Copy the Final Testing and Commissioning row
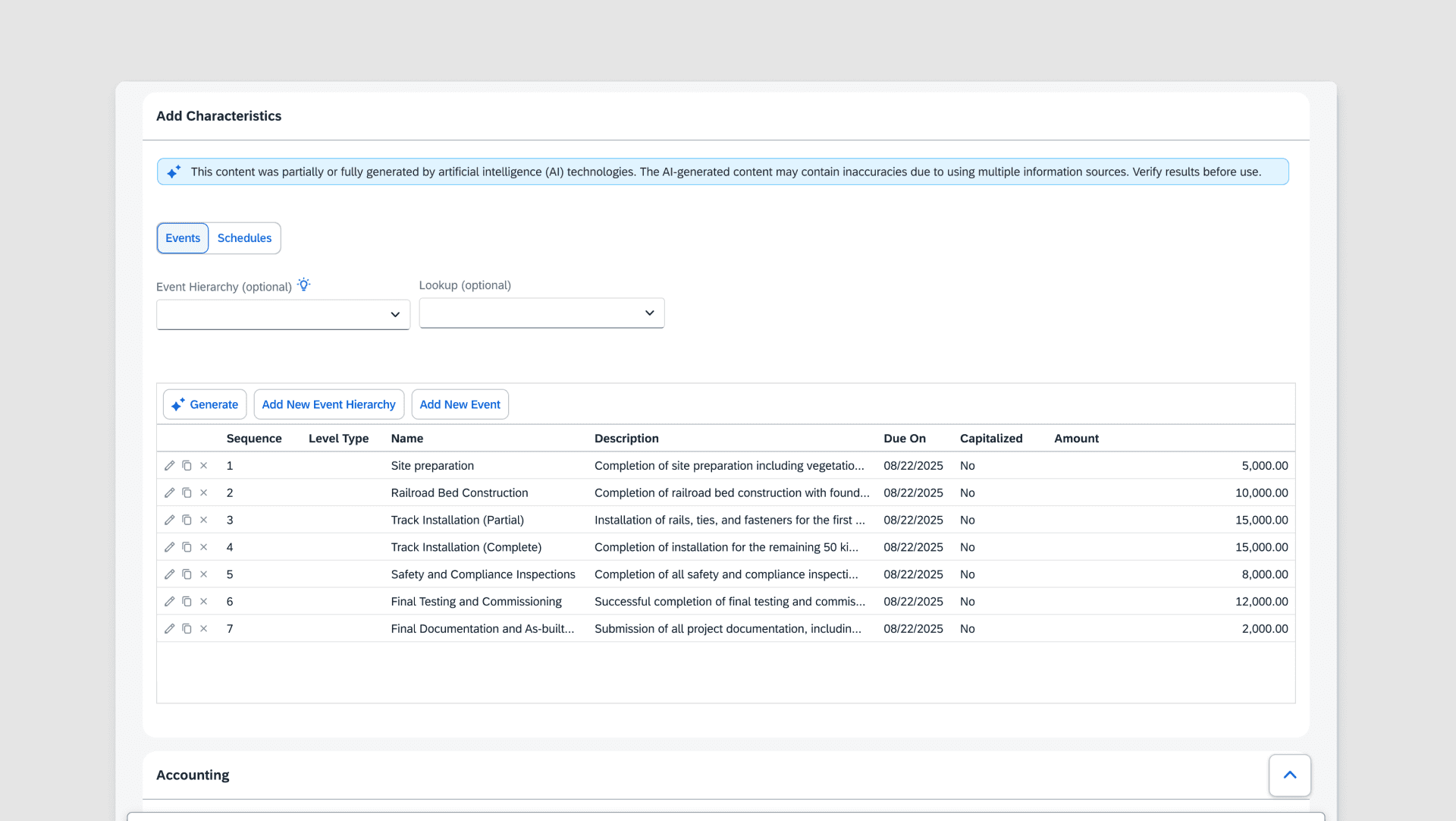Viewport: 1456px width, 821px height. 187,601
